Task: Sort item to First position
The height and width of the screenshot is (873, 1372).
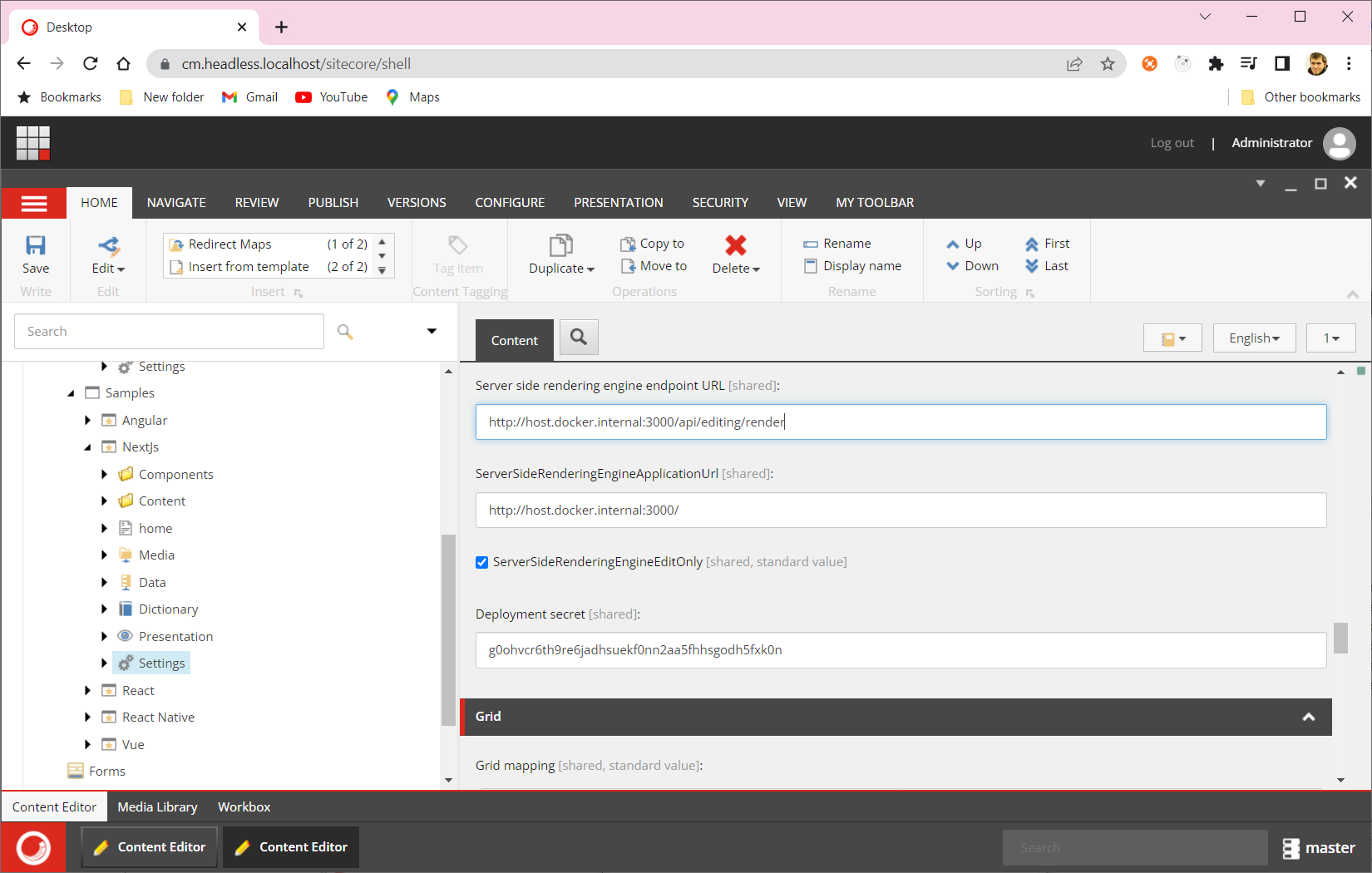Action: pos(1030,243)
